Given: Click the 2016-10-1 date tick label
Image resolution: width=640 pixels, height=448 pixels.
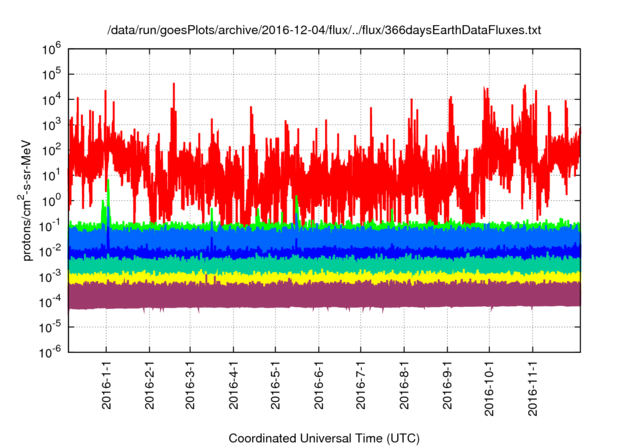Looking at the screenshot, I should point(489,388).
